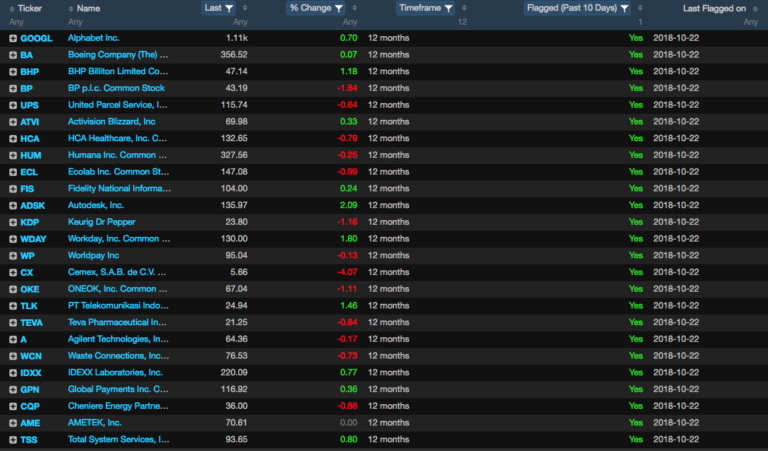Screen dimensions: 768x451
Task: Click the GPN ticker symbol
Action: point(30,390)
